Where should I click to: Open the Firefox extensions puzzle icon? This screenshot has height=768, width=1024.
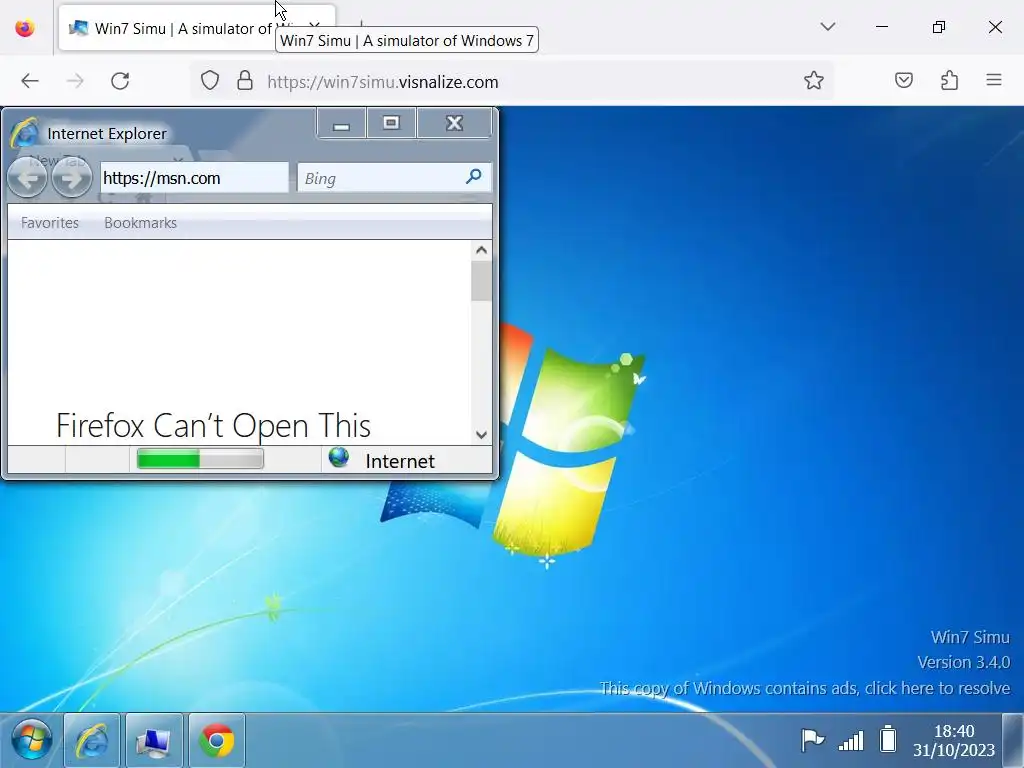click(x=950, y=81)
